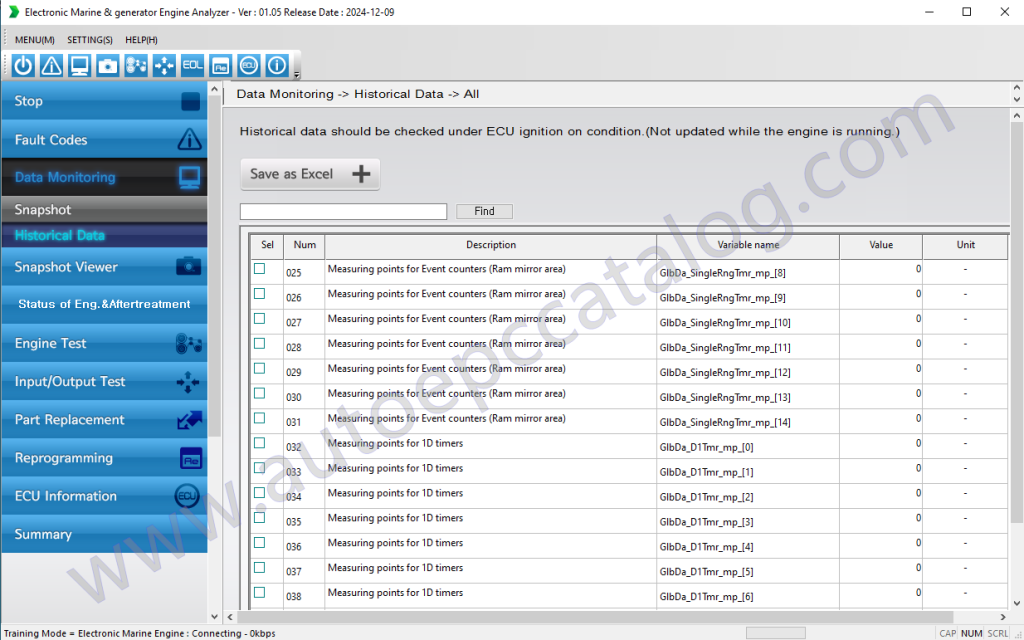Open Fault Codes in the sidebar
This screenshot has width=1024, height=640.
tap(104, 139)
